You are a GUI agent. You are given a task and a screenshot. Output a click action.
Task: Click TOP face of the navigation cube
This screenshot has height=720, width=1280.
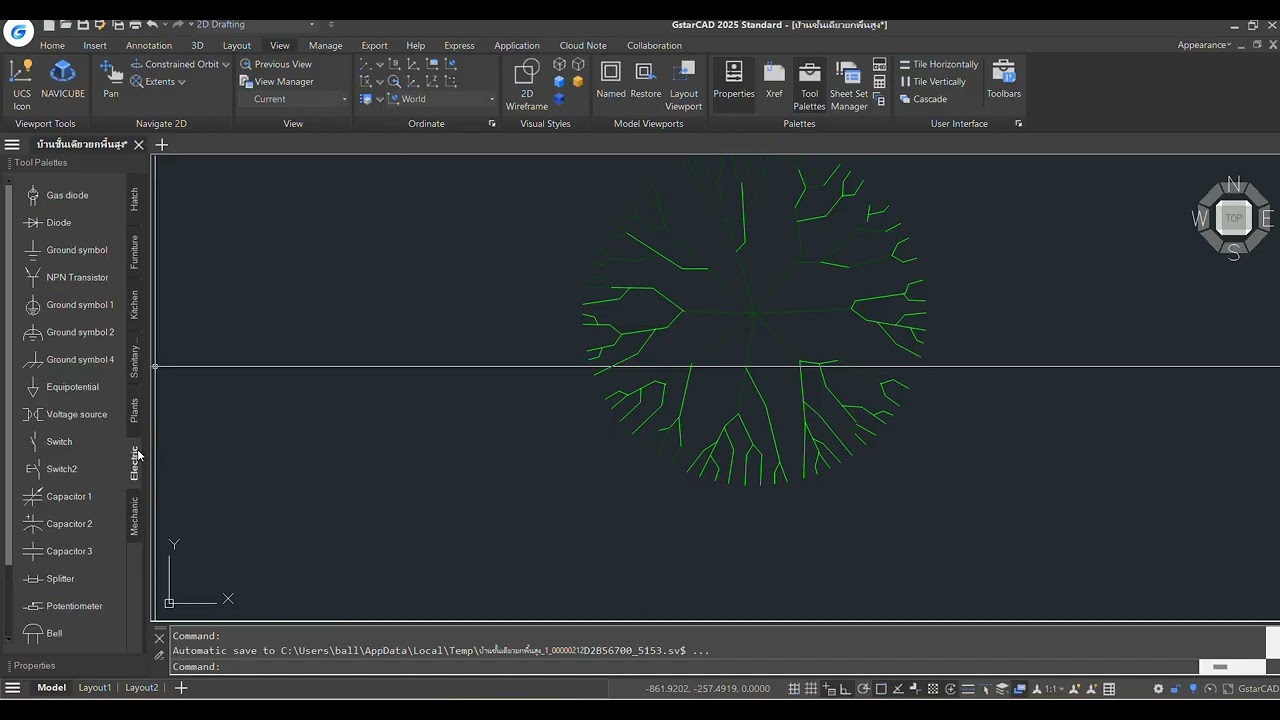tap(1234, 218)
